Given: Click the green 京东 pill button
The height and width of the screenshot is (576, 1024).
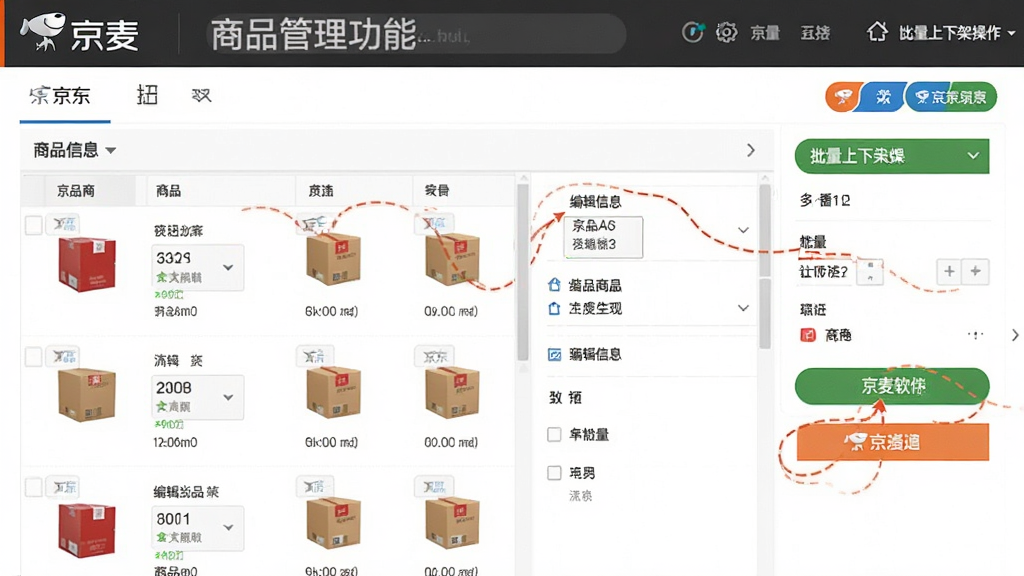Looking at the screenshot, I should click(x=952, y=97).
